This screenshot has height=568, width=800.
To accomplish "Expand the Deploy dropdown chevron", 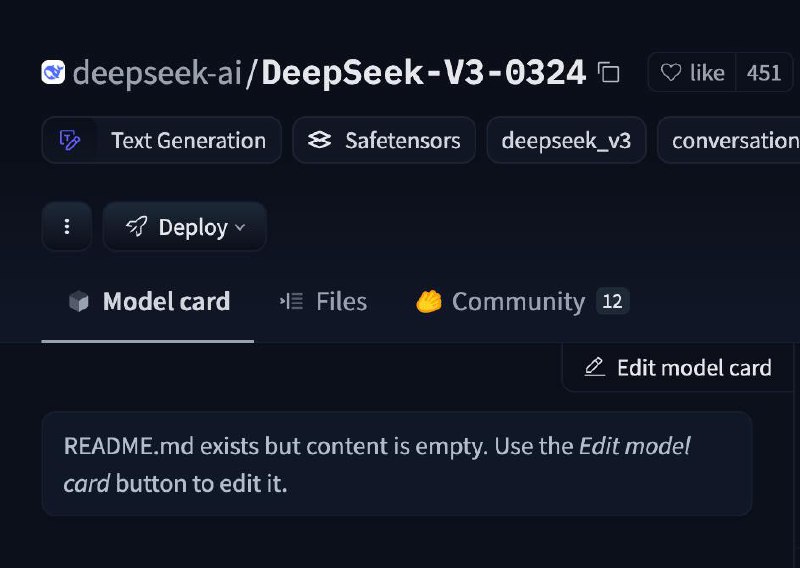I will (240, 228).
